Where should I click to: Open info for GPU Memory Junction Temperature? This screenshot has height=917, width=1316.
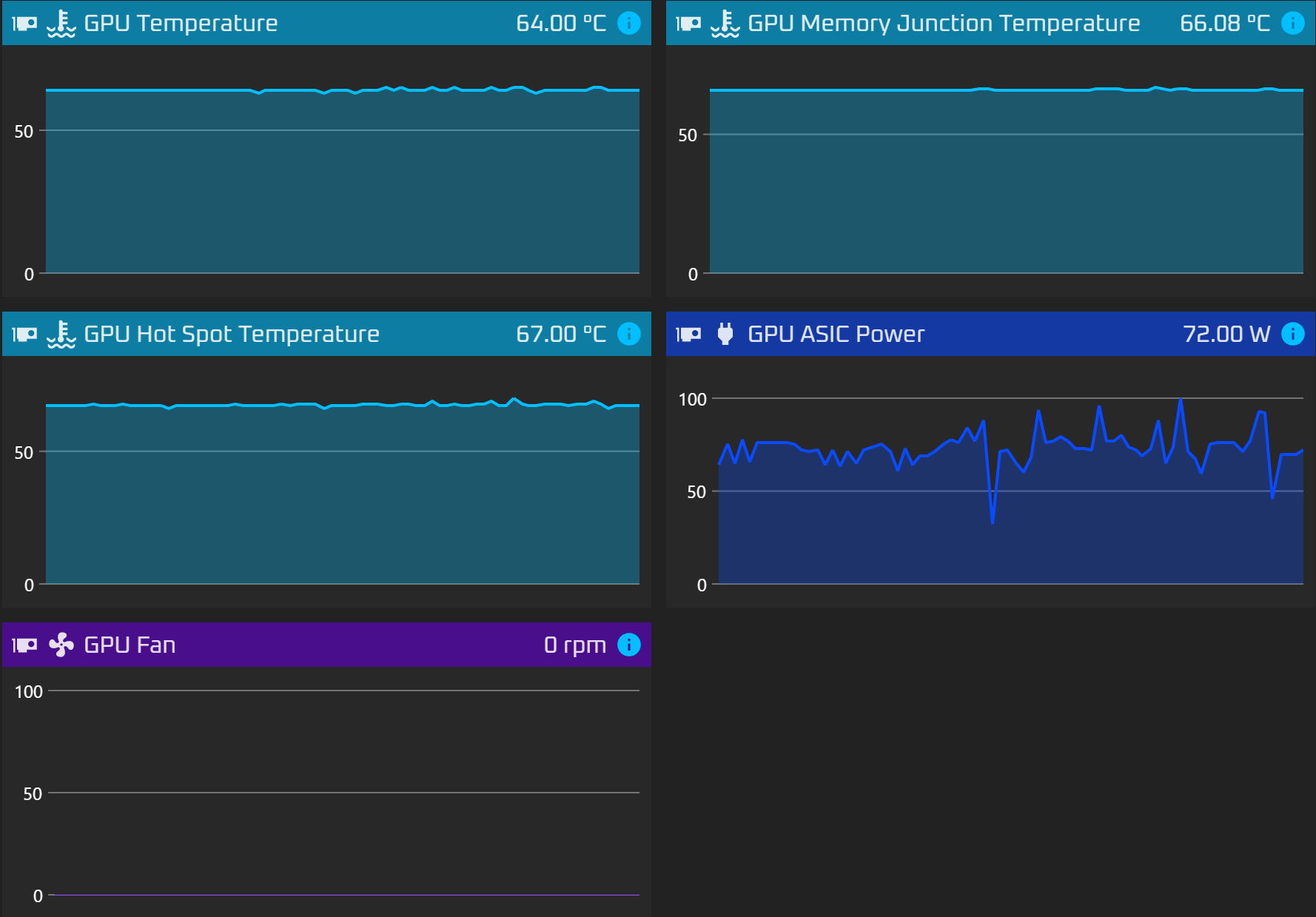click(1292, 23)
